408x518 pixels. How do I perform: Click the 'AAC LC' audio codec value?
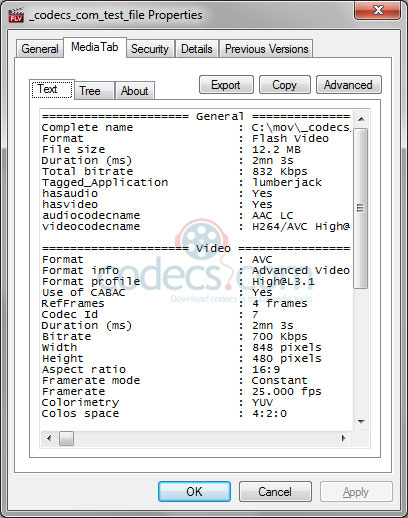[x=273, y=215]
